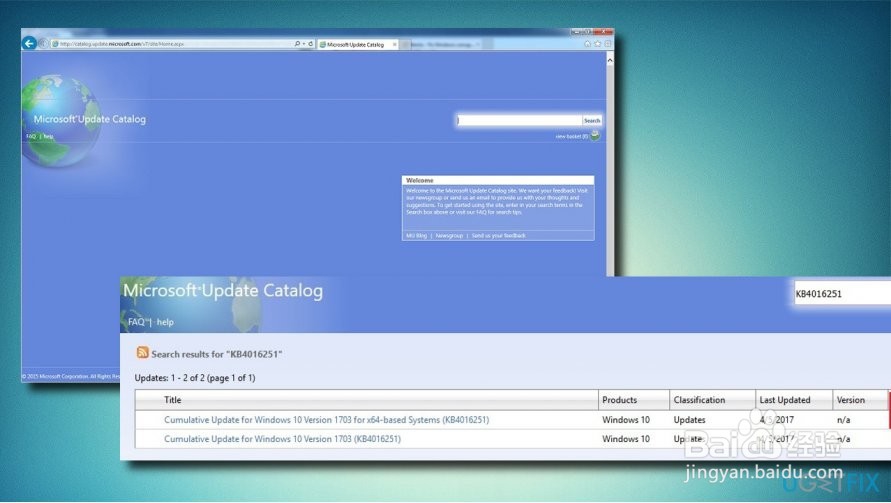Click Send us your feedback link
This screenshot has height=503, width=891.
coord(498,235)
